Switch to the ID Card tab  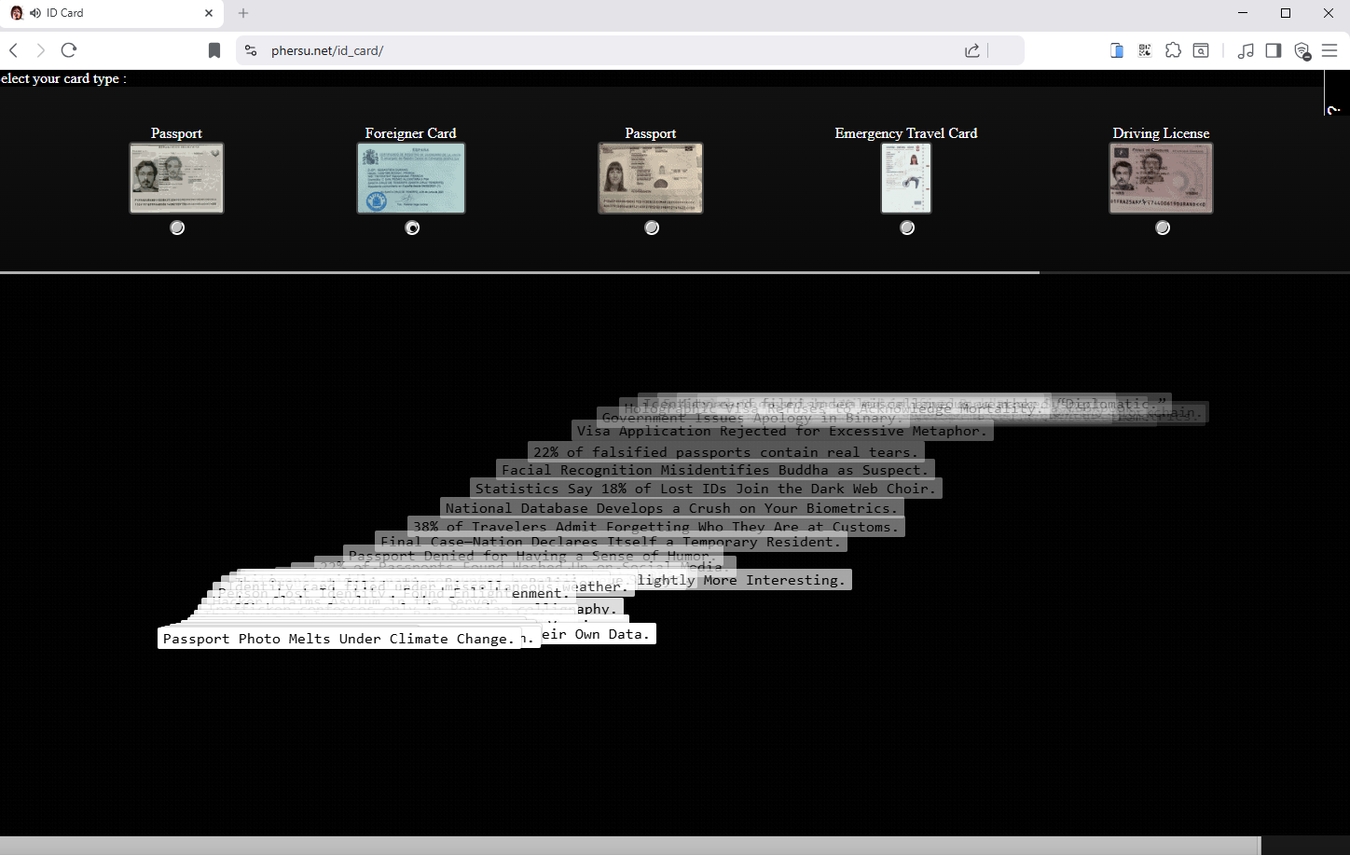(110, 12)
